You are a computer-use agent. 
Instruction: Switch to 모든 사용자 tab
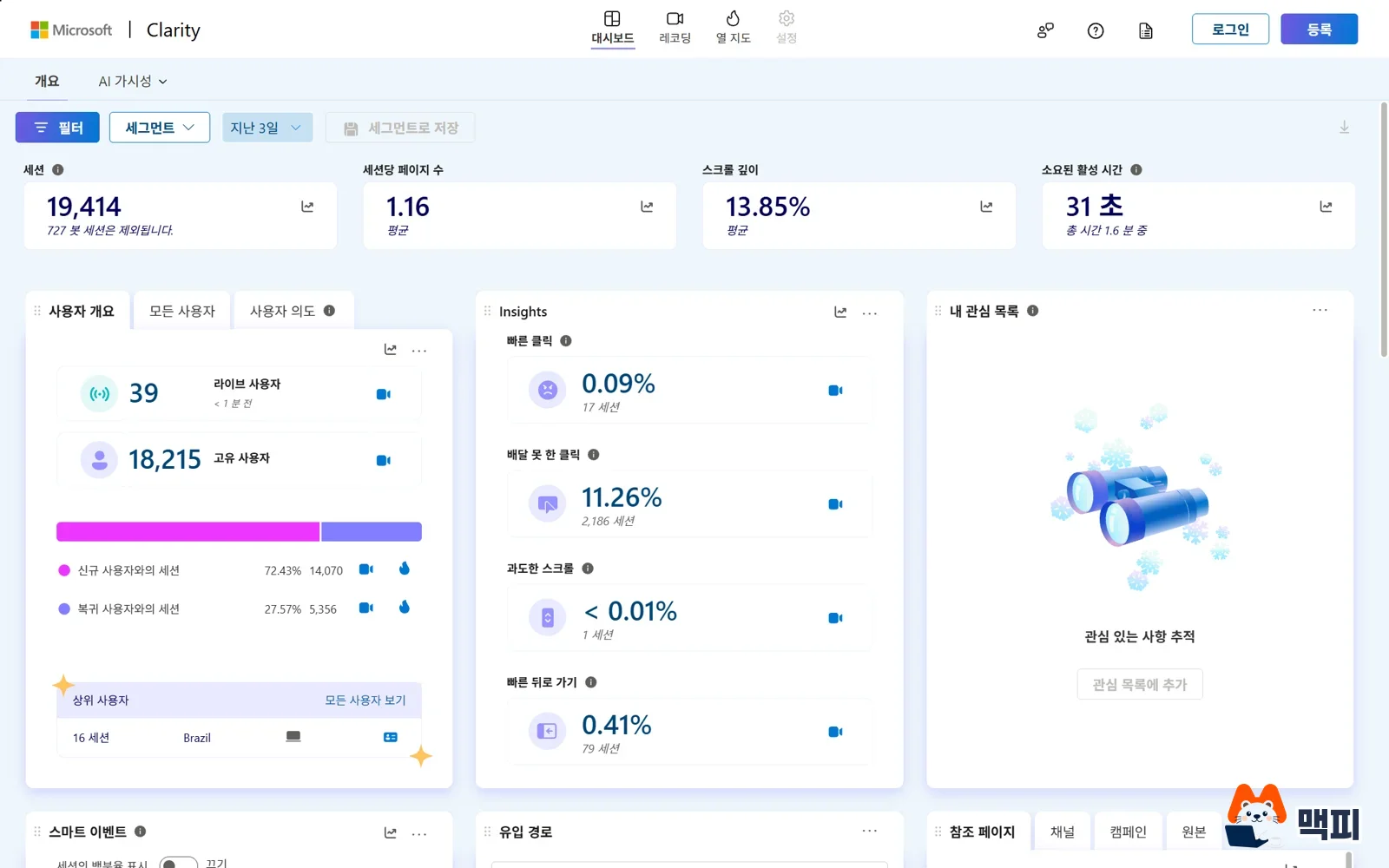182,311
